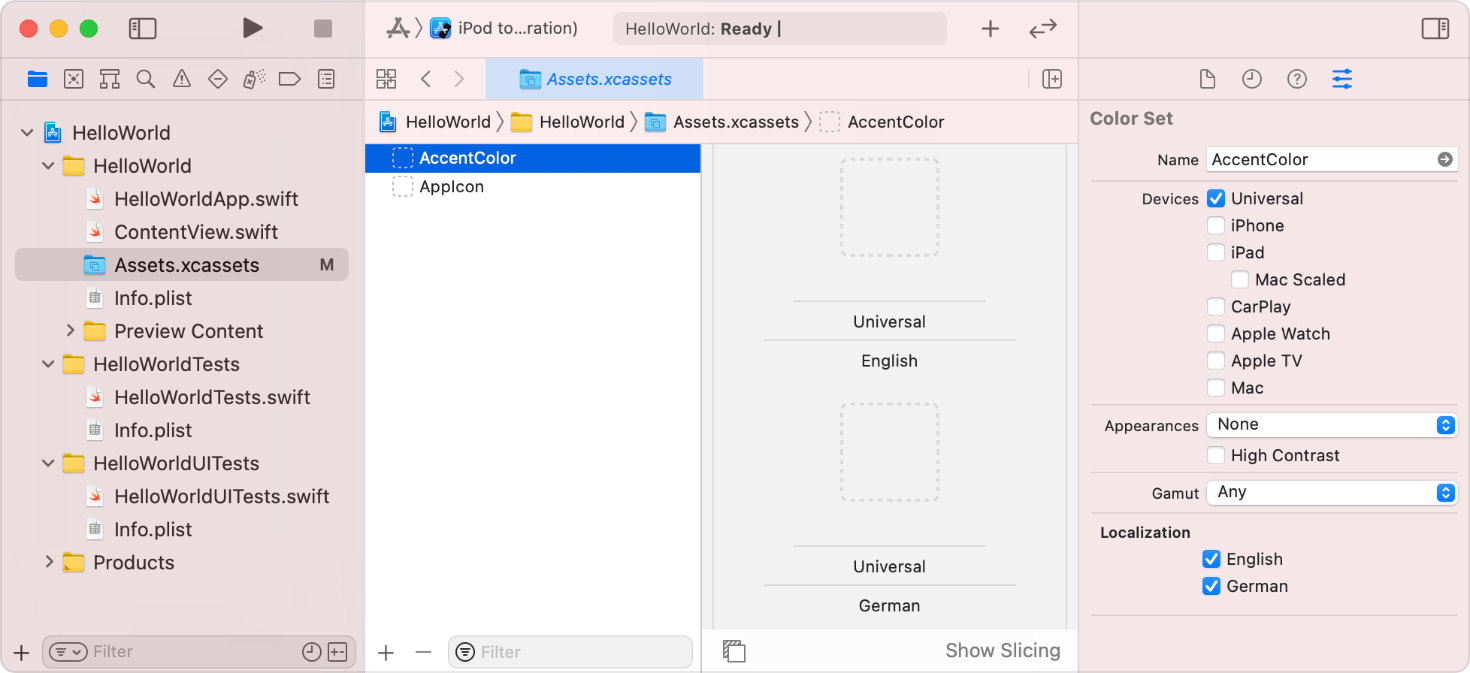Image resolution: width=1470 pixels, height=673 pixels.
Task: Add a new asset with the plus button
Action: tap(386, 651)
